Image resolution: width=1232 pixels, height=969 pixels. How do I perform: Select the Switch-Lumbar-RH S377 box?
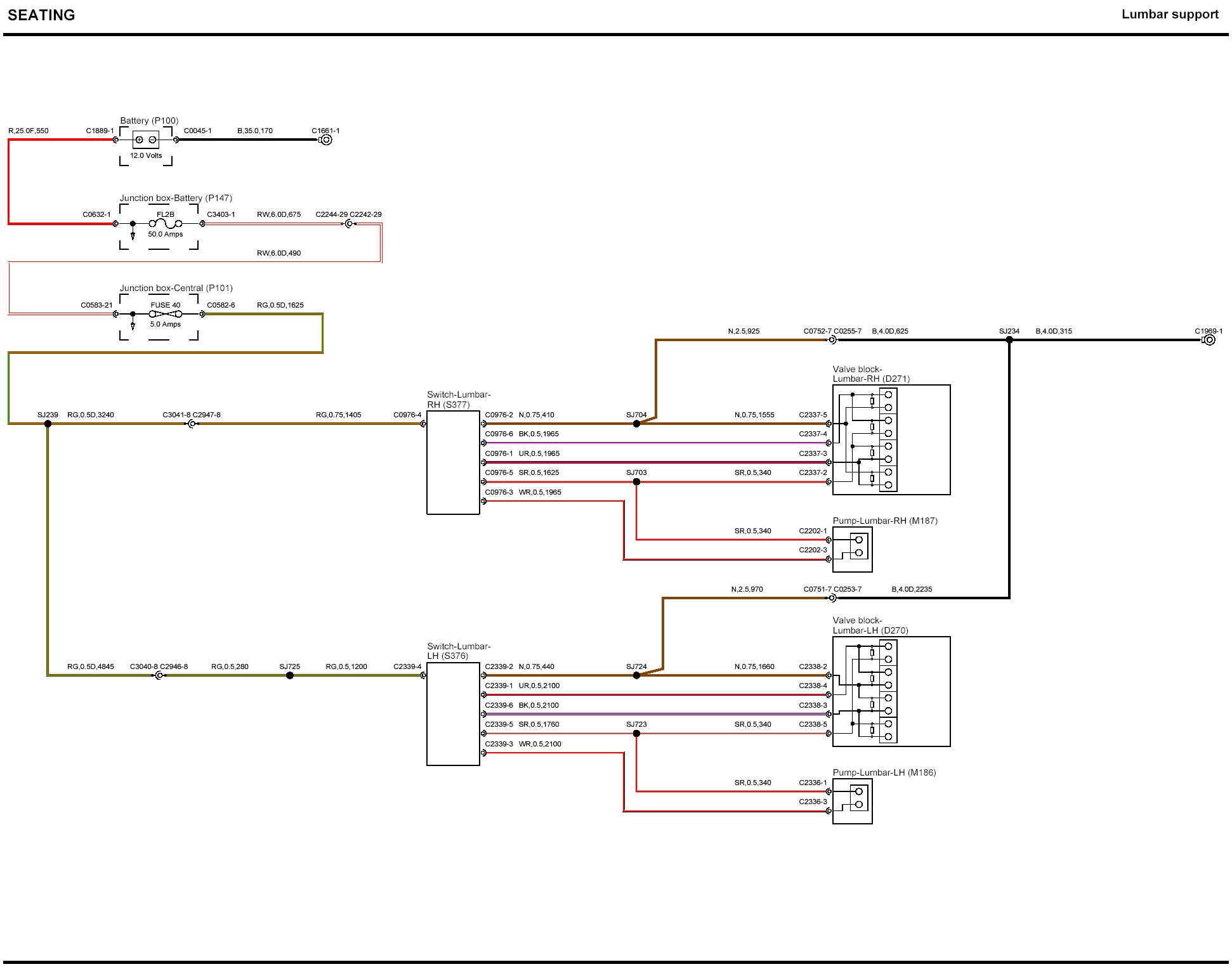tap(453, 462)
